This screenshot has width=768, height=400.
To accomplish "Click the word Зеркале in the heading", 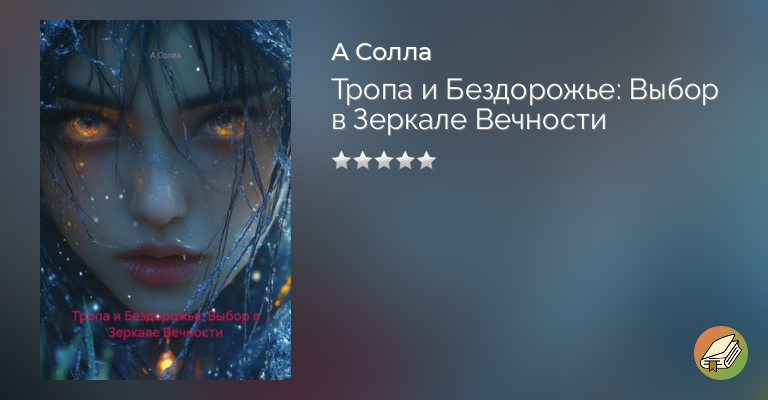I will [x=410, y=120].
